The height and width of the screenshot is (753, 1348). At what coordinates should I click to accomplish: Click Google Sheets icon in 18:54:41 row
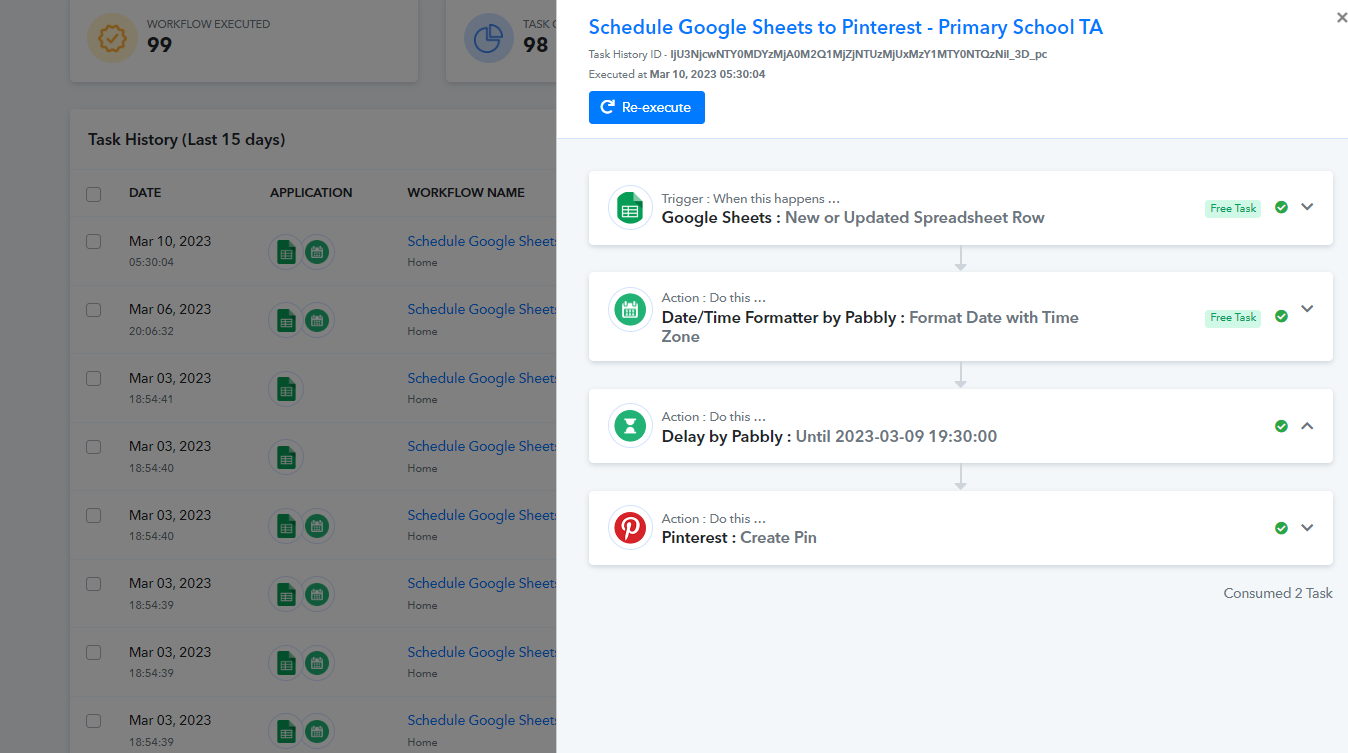[286, 389]
